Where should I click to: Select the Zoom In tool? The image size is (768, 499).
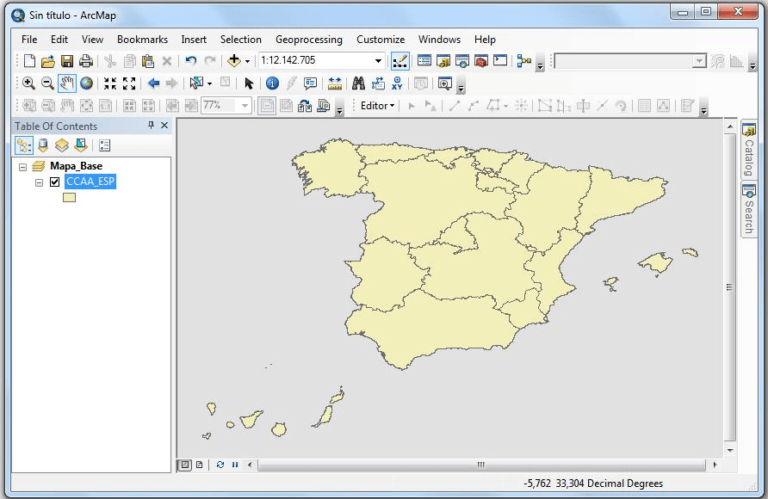(x=28, y=83)
